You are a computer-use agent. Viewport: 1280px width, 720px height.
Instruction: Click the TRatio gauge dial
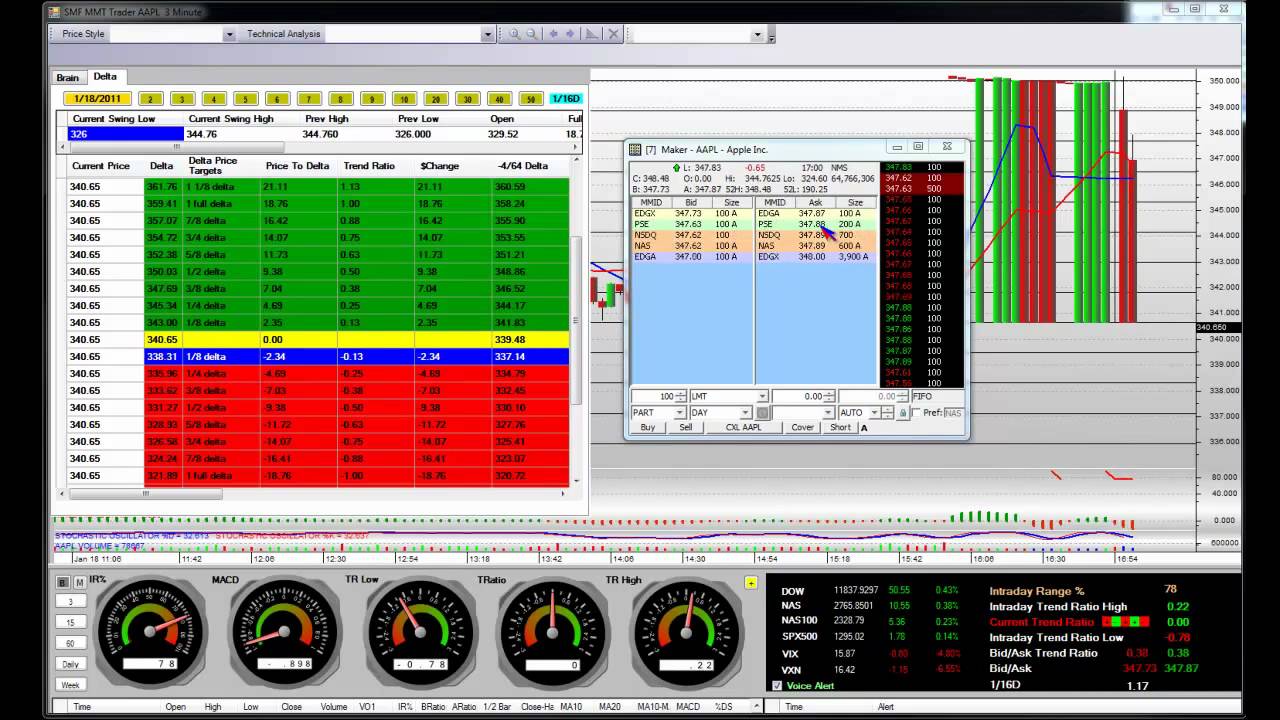point(553,630)
